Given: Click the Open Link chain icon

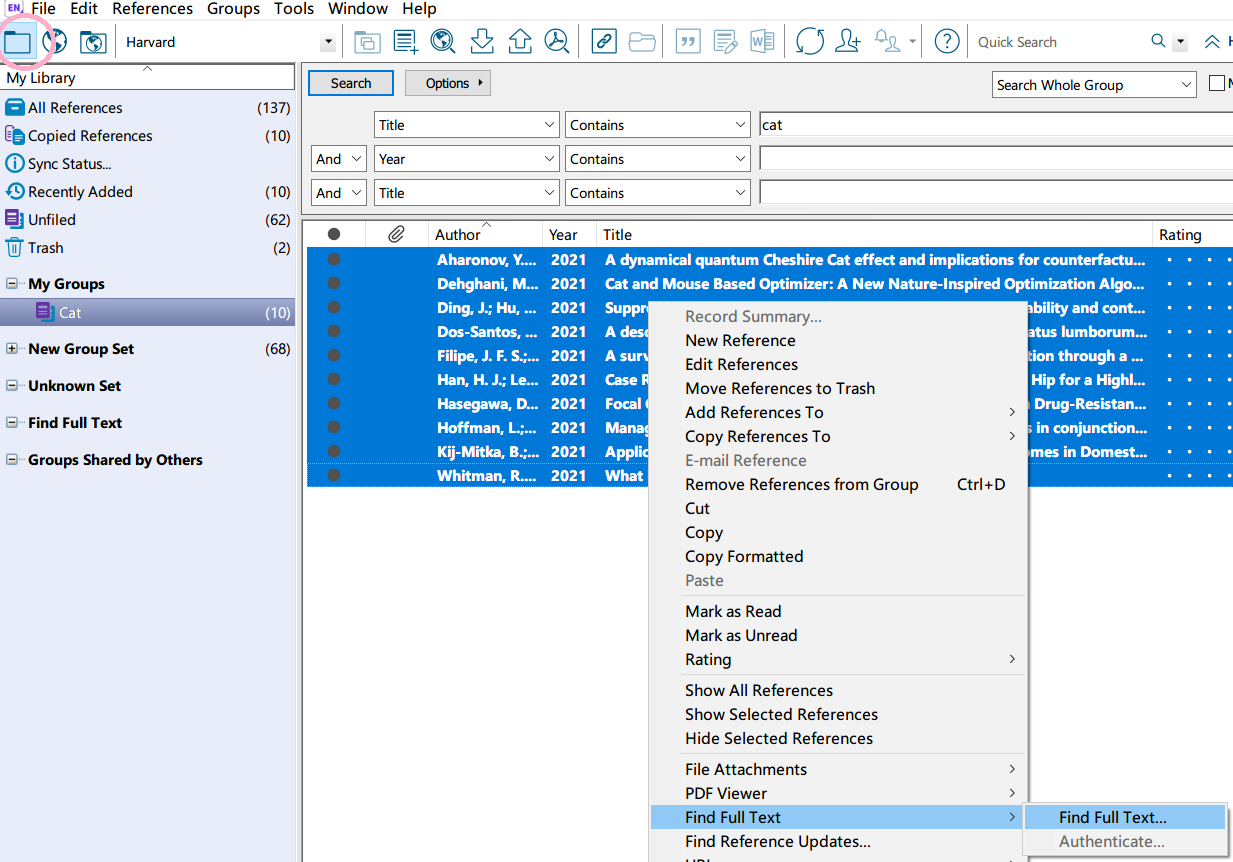Looking at the screenshot, I should 604,42.
